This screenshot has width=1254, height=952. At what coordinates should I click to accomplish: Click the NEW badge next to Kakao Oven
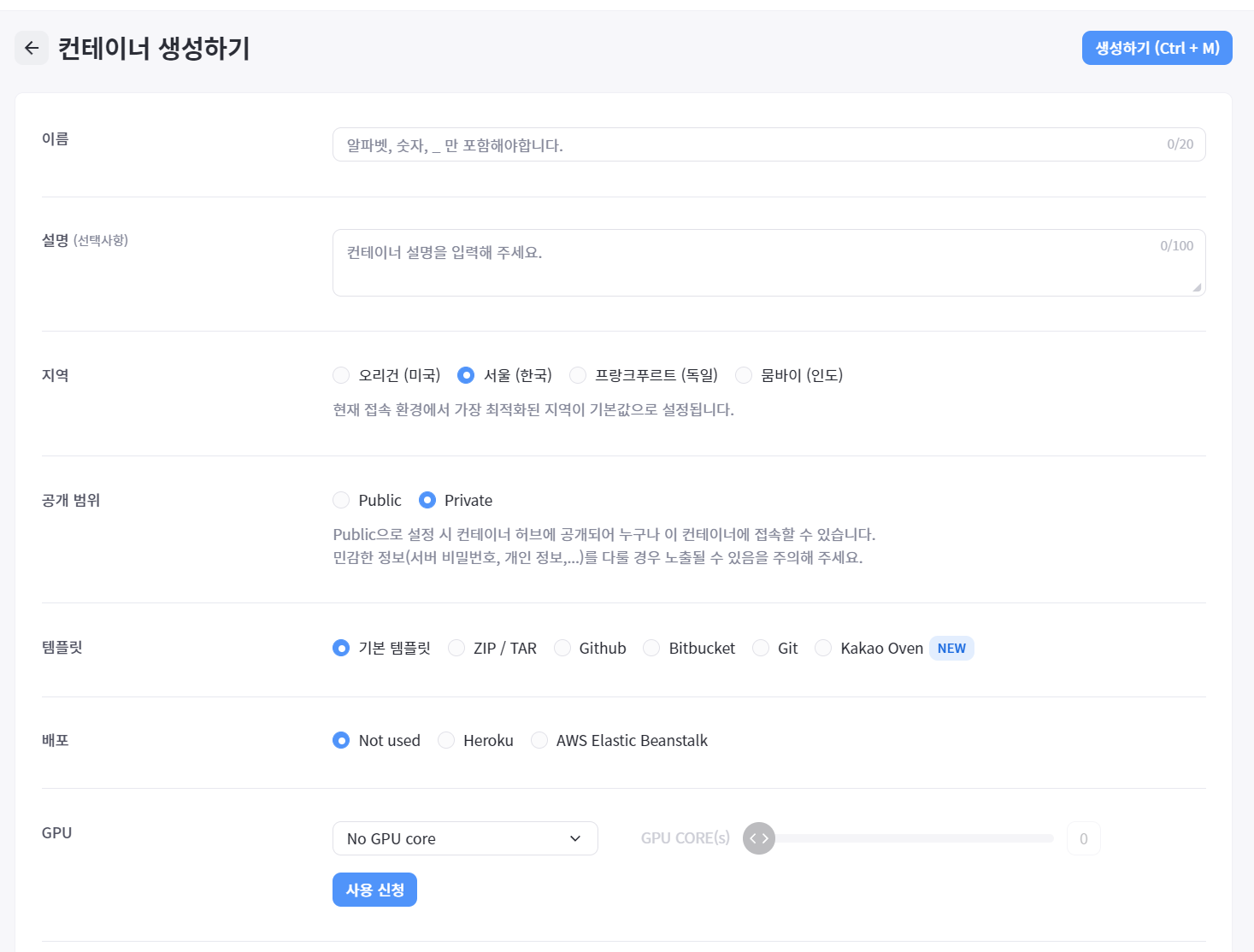[951, 648]
